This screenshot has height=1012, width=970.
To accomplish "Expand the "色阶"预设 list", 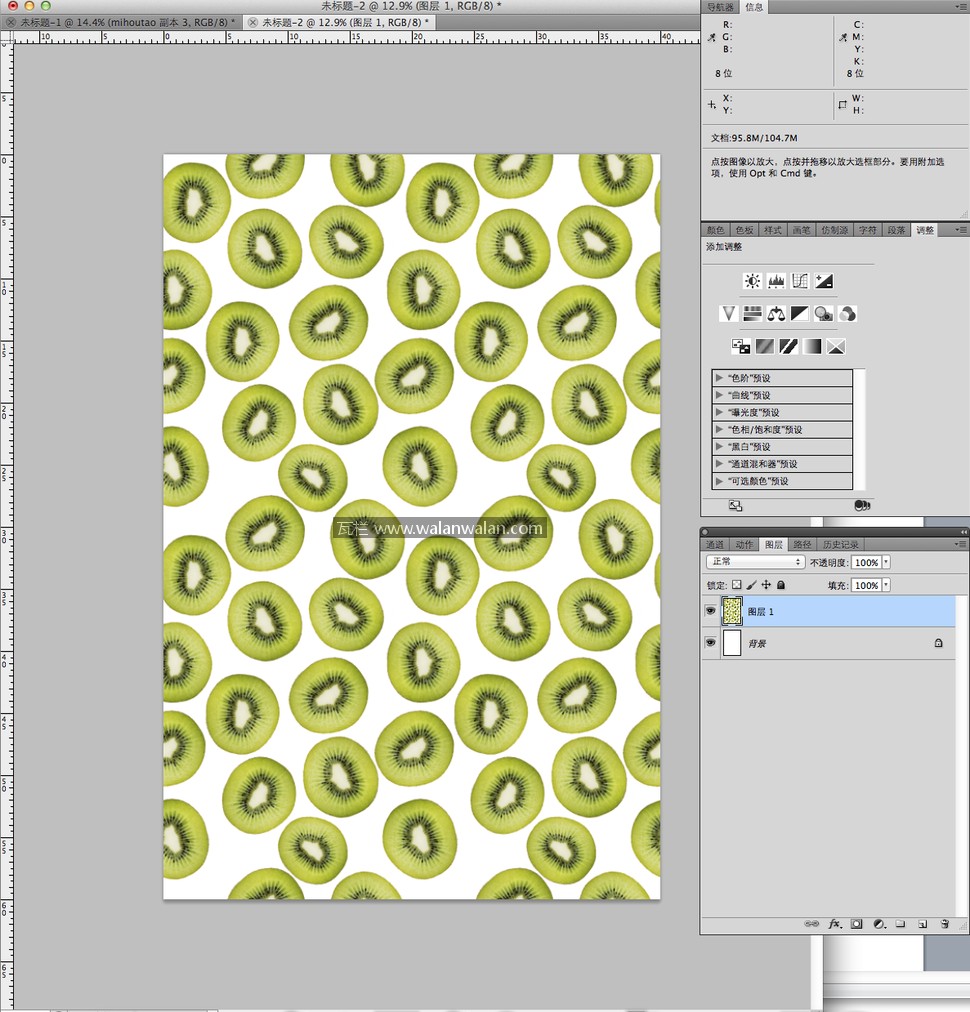I will click(x=719, y=378).
